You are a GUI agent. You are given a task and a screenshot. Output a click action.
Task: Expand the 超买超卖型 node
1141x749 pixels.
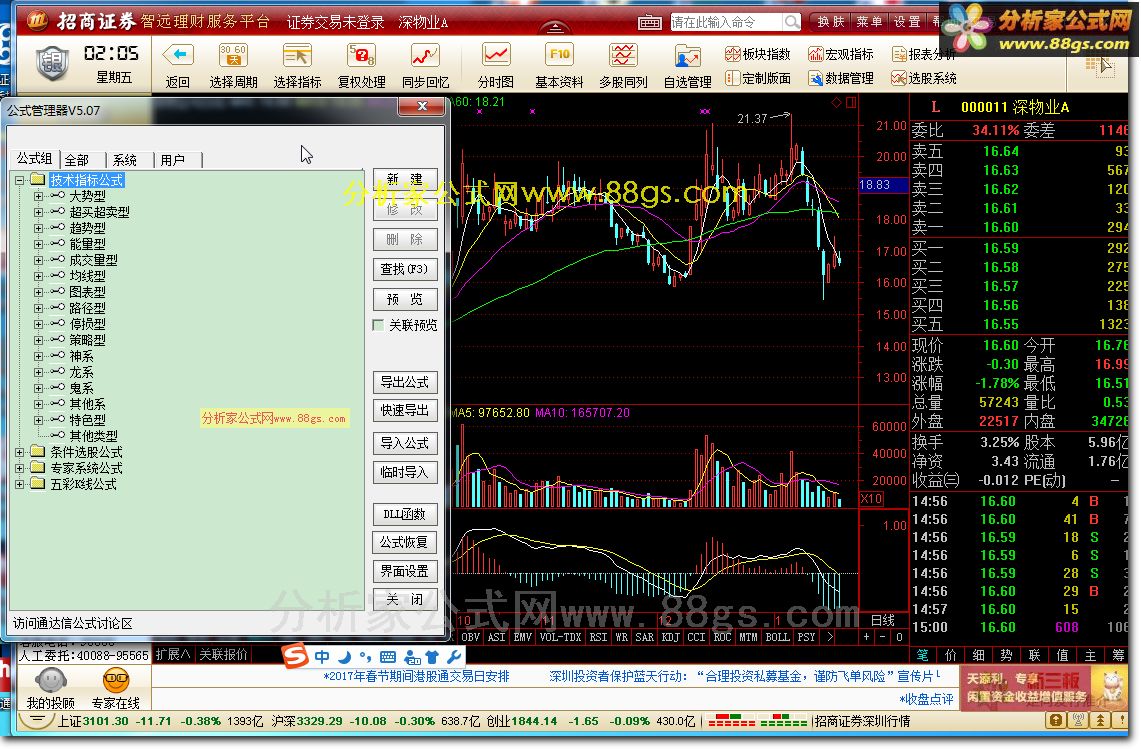(x=39, y=212)
